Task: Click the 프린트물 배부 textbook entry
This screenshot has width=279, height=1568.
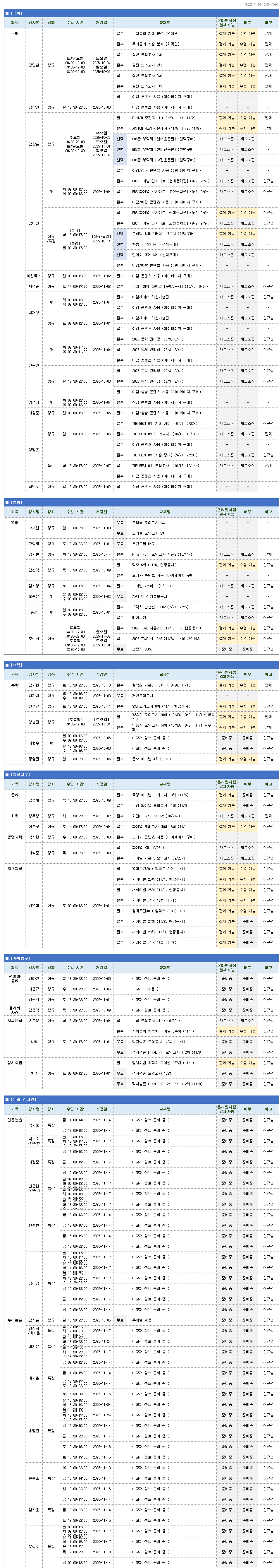Action: 144,544
